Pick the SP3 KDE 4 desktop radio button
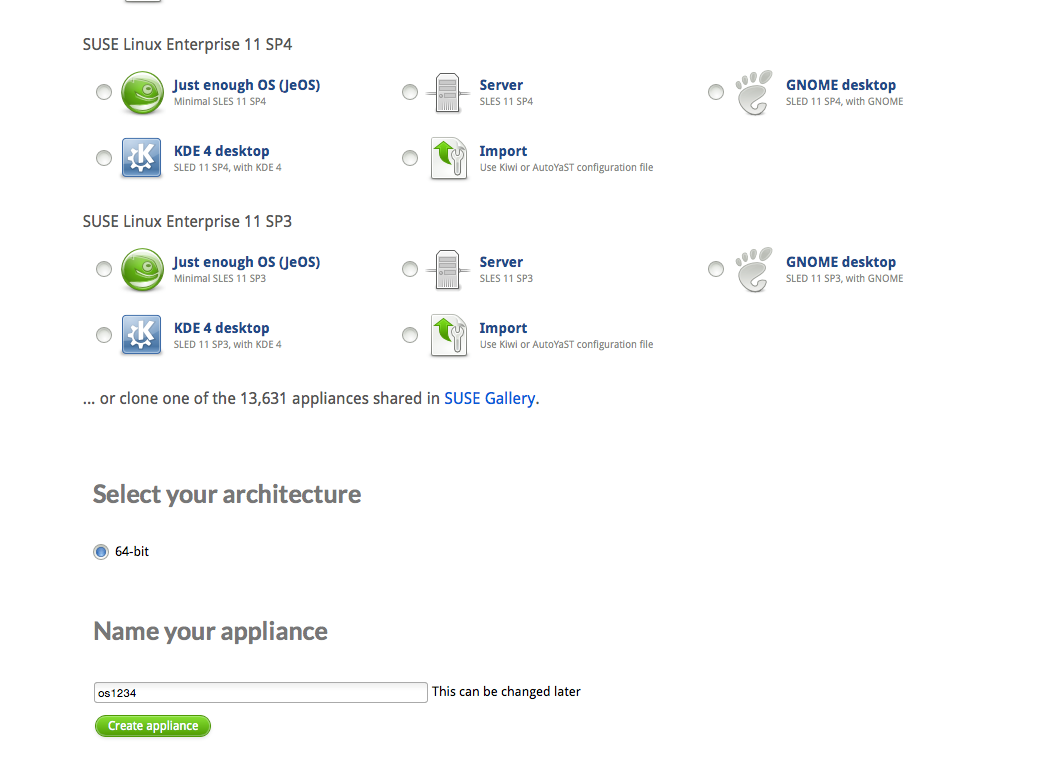 click(104, 335)
